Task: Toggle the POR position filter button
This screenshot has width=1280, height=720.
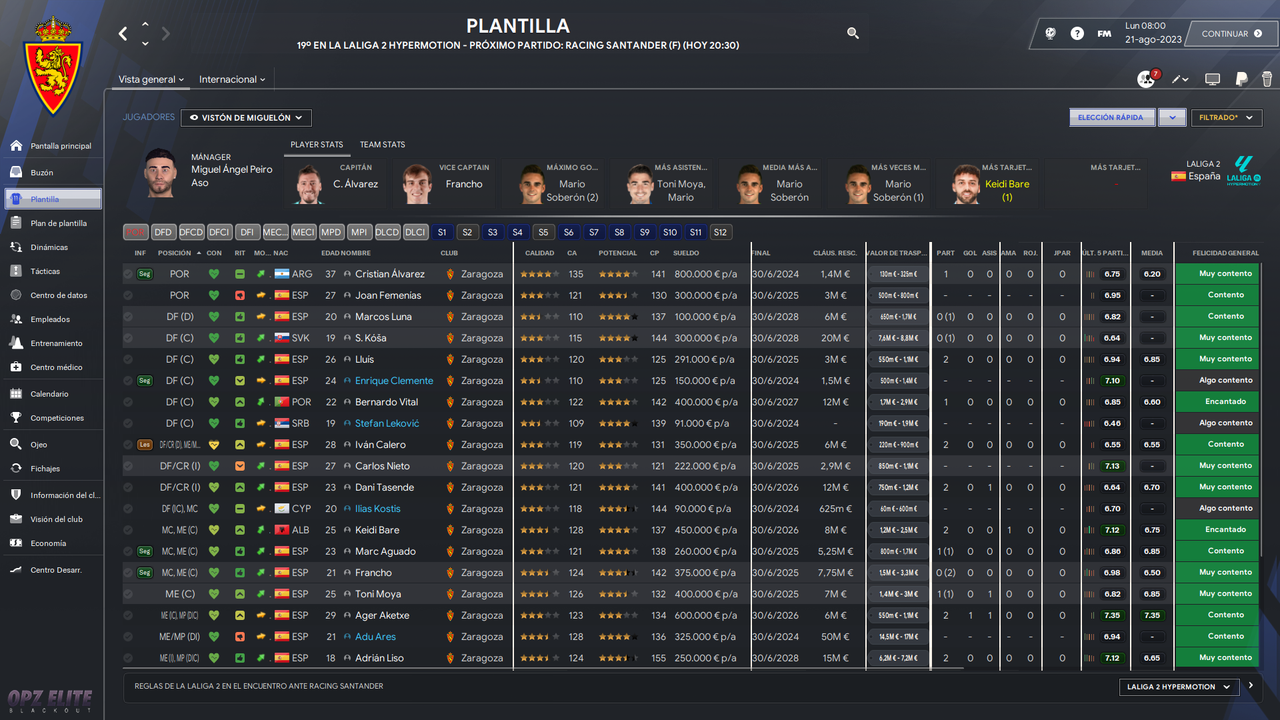Action: [136, 232]
